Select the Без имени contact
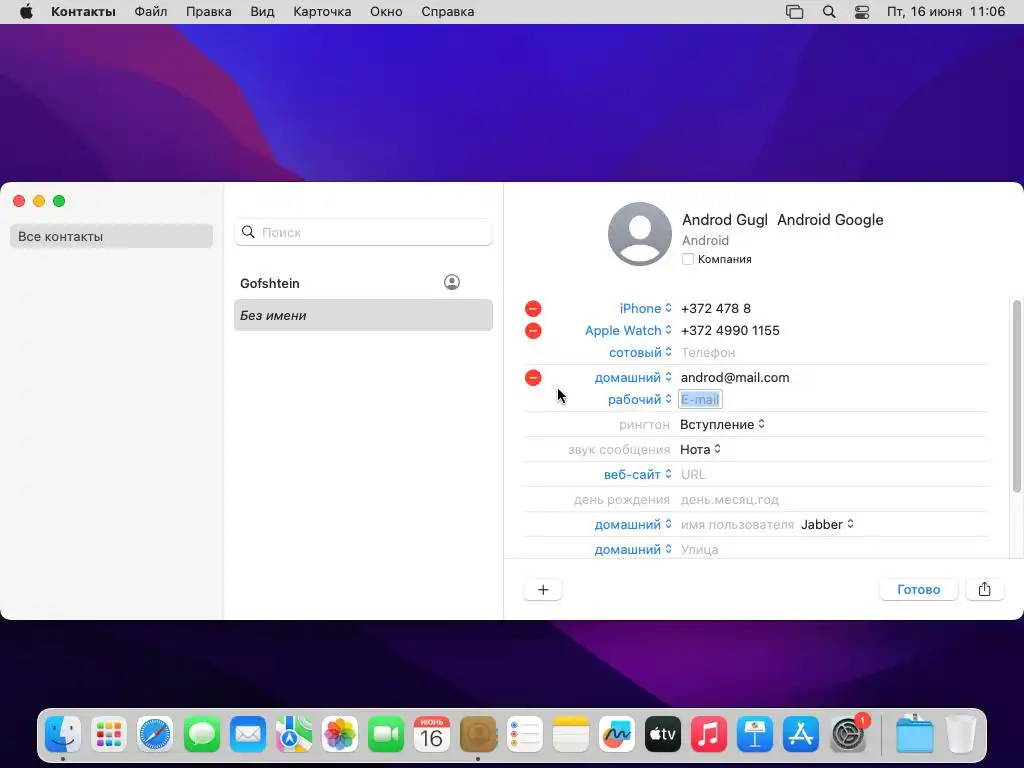The width and height of the screenshot is (1024, 768). pos(363,315)
